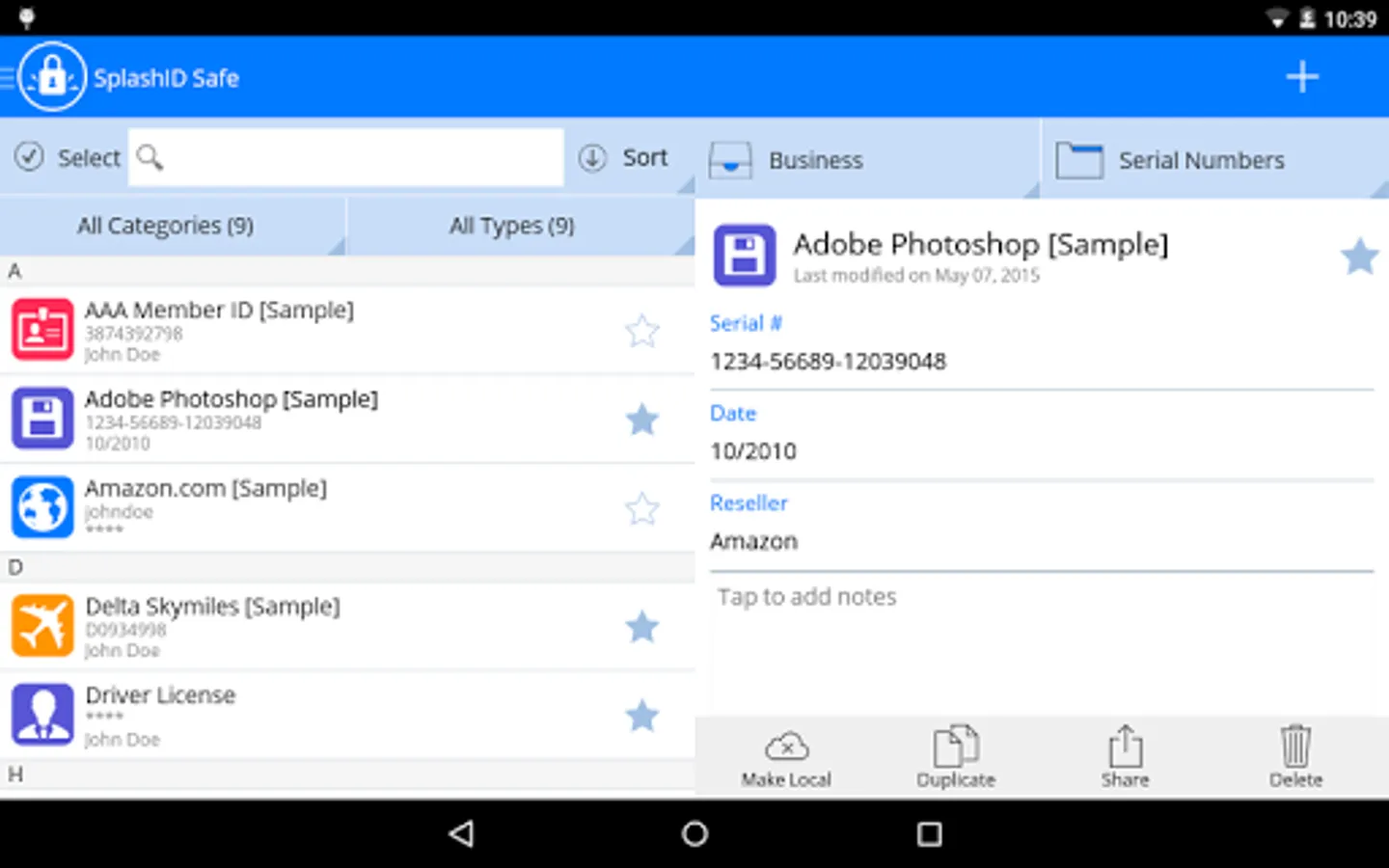Tap the Select button
The width and height of the screenshot is (1389, 868).
click(68, 157)
